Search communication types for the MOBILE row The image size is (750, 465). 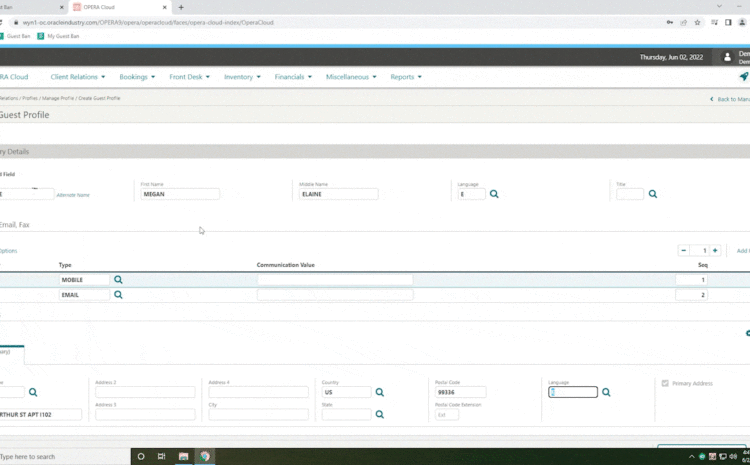click(118, 280)
